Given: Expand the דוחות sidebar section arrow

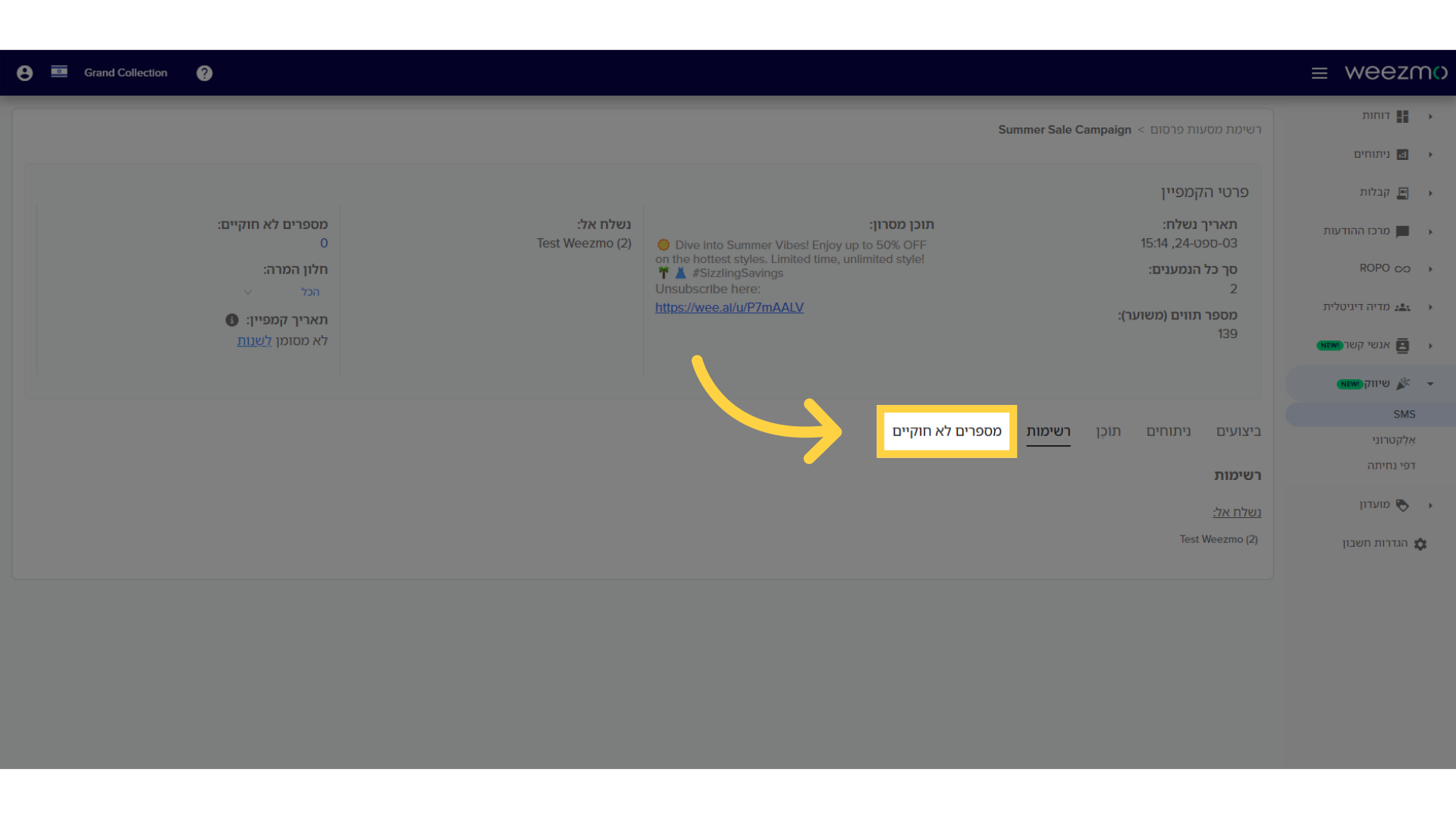Looking at the screenshot, I should [1430, 116].
